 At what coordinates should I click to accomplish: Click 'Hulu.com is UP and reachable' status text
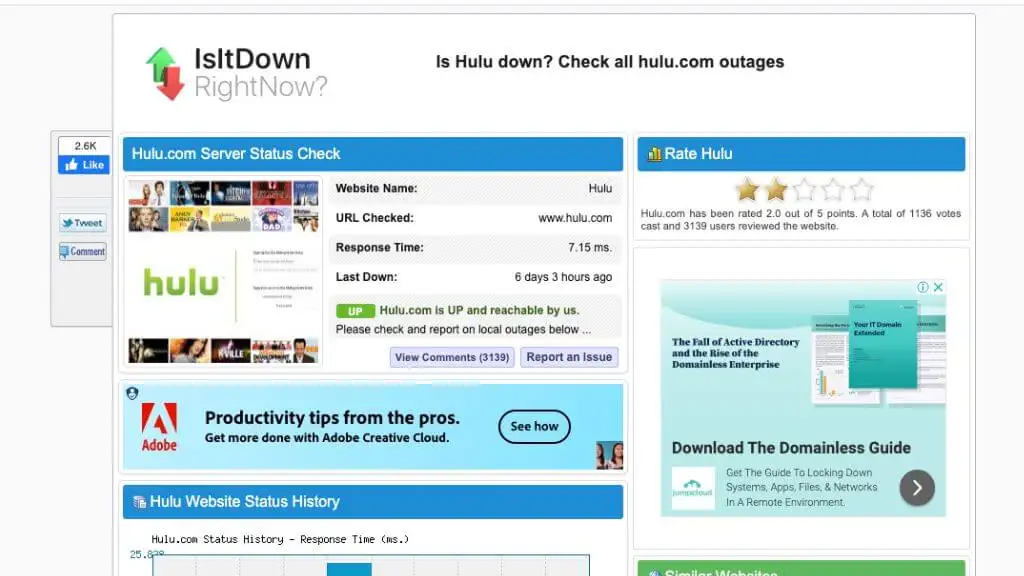click(479, 310)
